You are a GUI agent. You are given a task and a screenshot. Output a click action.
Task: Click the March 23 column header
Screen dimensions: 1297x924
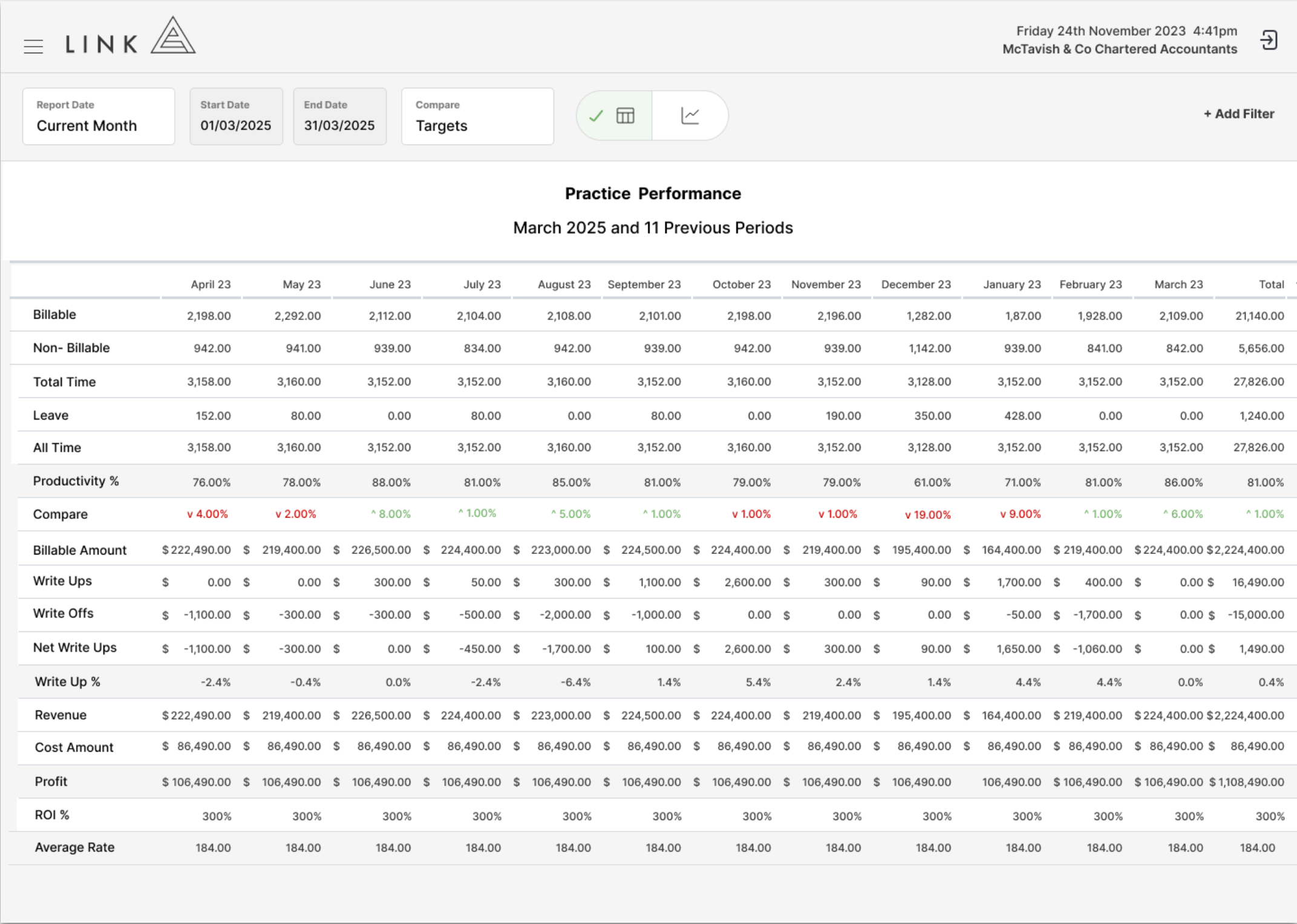click(x=1178, y=284)
